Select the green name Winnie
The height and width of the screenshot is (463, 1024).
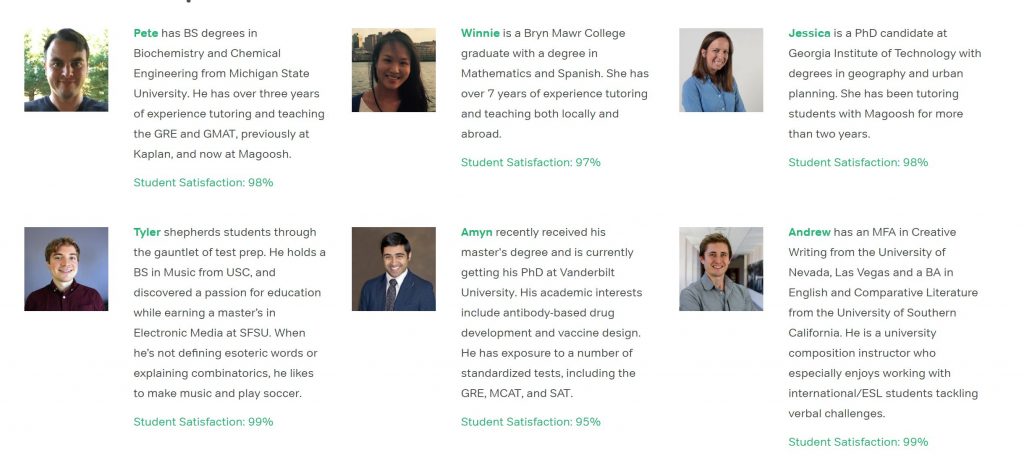click(480, 33)
